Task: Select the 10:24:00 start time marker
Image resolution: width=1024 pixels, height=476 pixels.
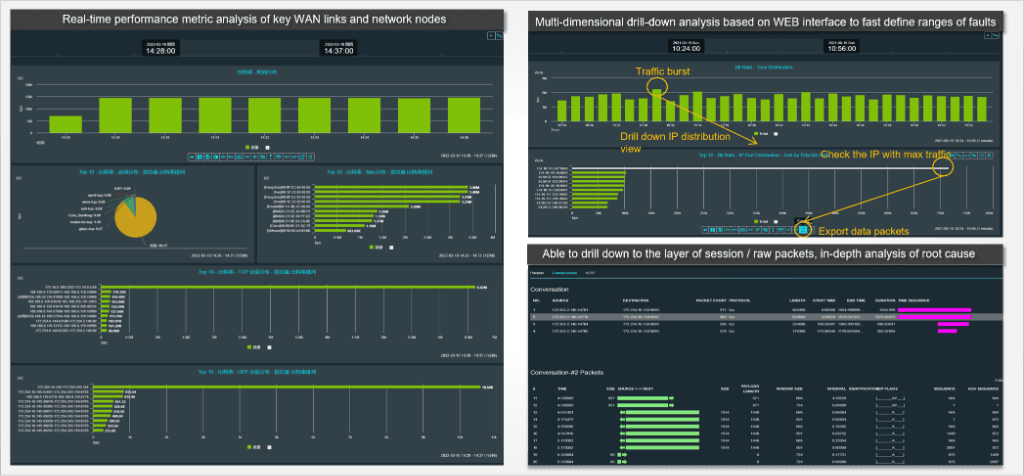Action: (685, 46)
